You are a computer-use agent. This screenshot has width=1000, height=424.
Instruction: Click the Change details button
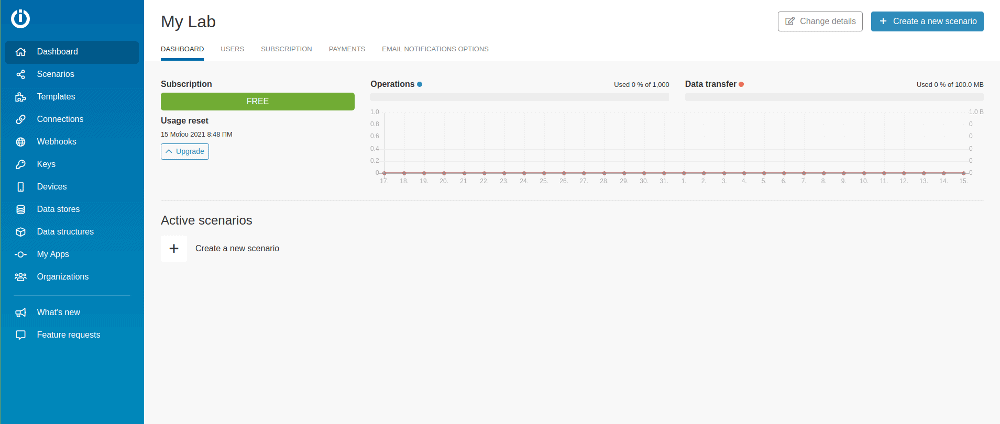coord(820,21)
